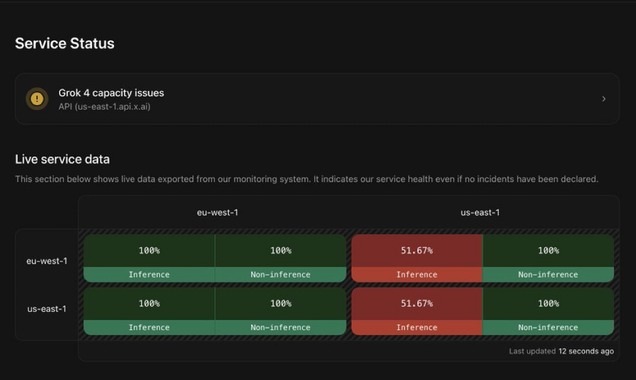Image resolution: width=636 pixels, height=380 pixels.
Task: Click red Inference label in eu-west-1 row
Action: [417, 275]
